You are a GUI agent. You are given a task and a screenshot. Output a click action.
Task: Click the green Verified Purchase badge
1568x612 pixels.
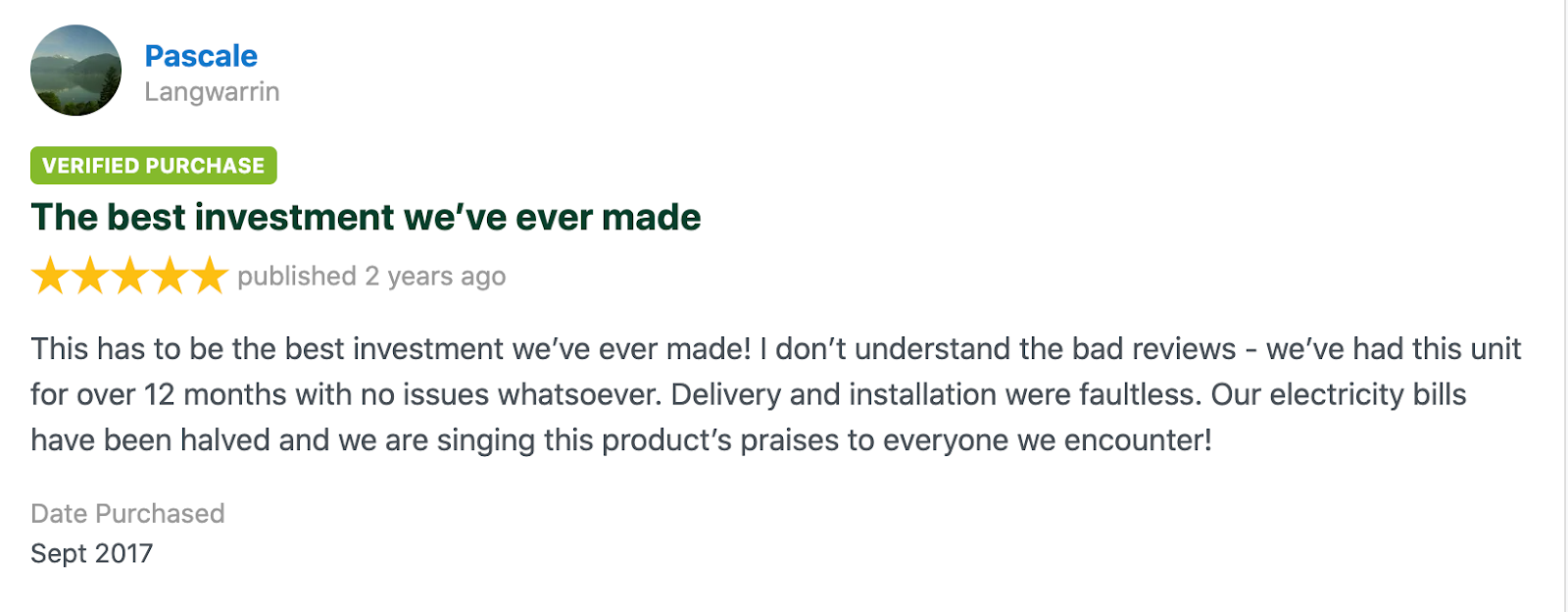[154, 166]
